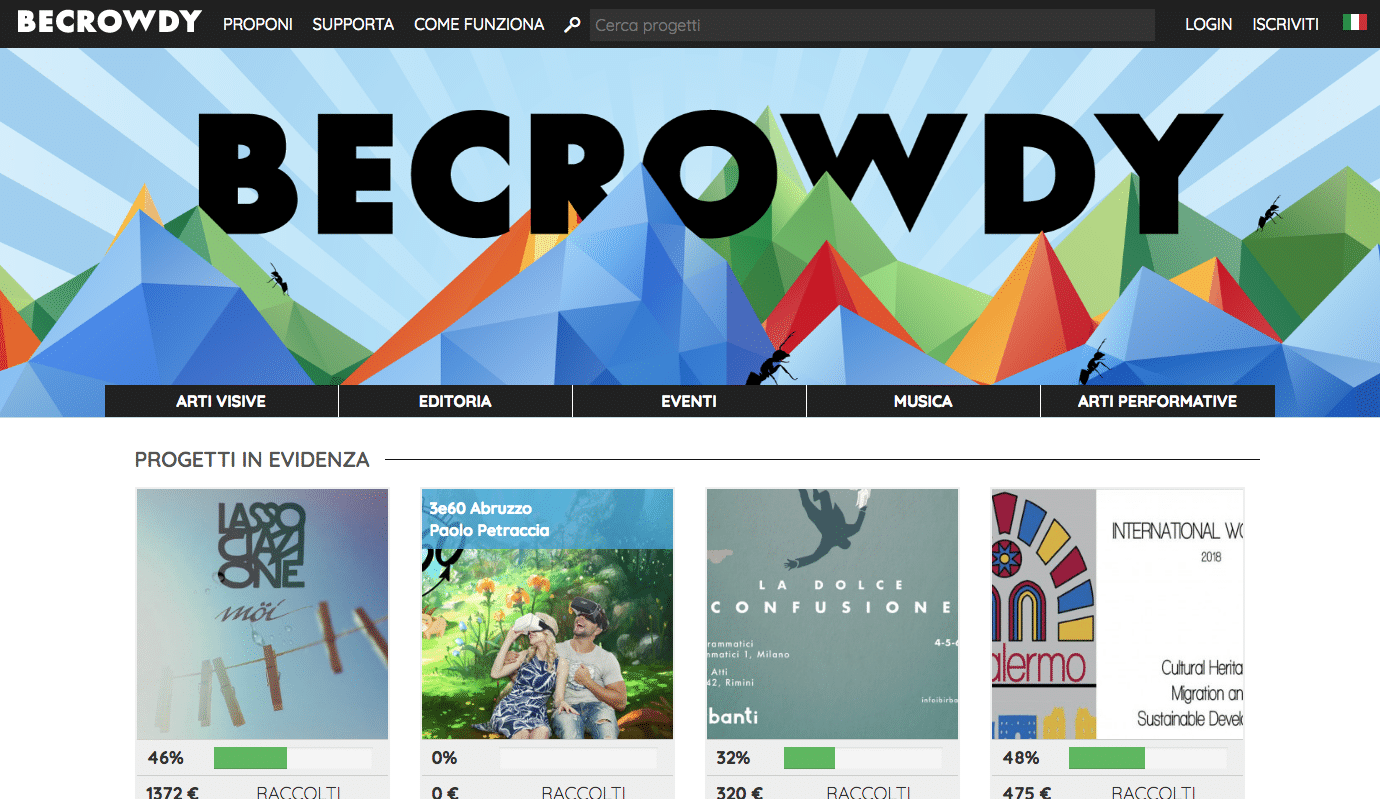Image resolution: width=1380 pixels, height=799 pixels.
Task: Open the ARTI PERFORMATIVE category
Action: click(1157, 401)
